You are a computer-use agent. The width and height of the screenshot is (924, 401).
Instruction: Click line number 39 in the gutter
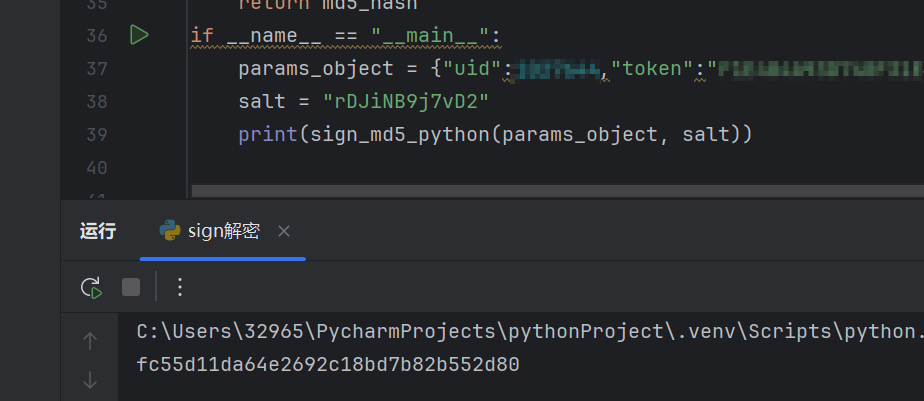coord(97,134)
